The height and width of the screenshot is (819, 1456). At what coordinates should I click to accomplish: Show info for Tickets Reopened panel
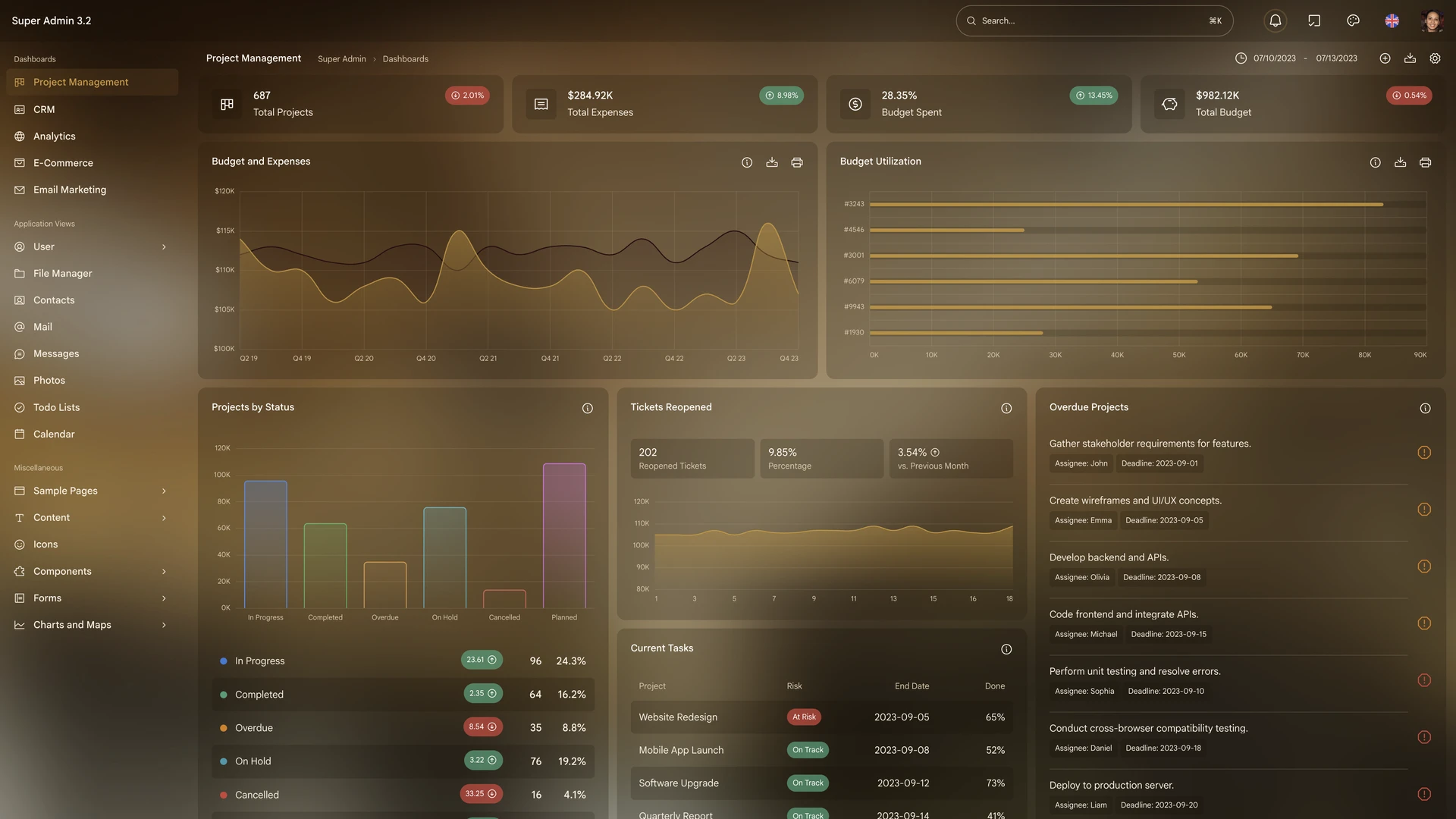(1006, 408)
